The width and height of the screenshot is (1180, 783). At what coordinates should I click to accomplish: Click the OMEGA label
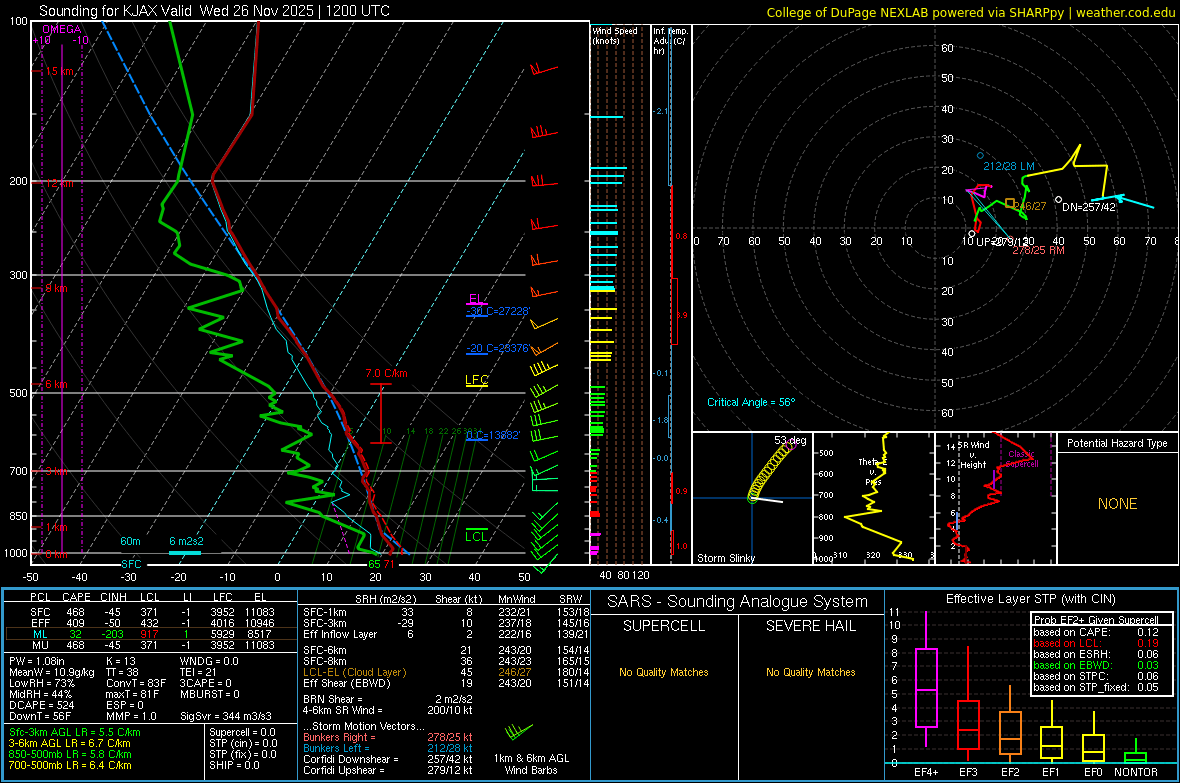[x=61, y=29]
